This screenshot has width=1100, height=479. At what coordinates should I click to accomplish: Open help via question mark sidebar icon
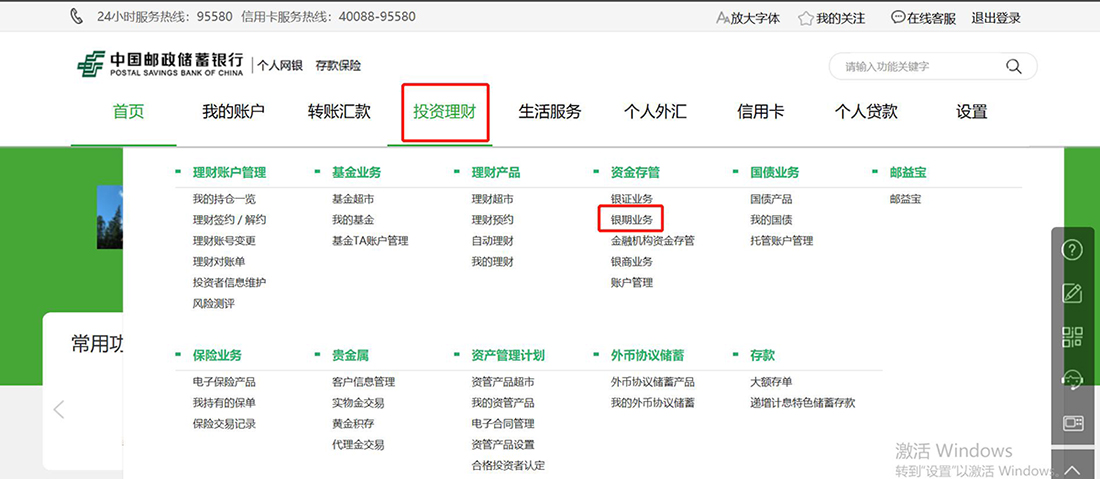pos(1072,250)
